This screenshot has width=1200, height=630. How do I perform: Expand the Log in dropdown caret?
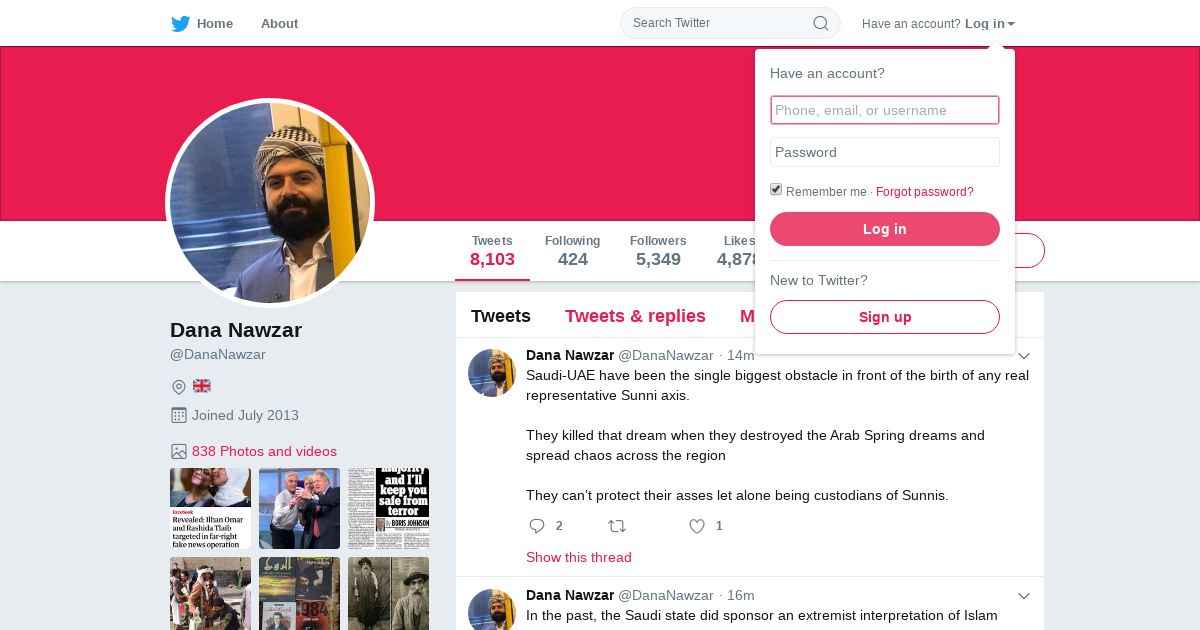pos(1011,24)
